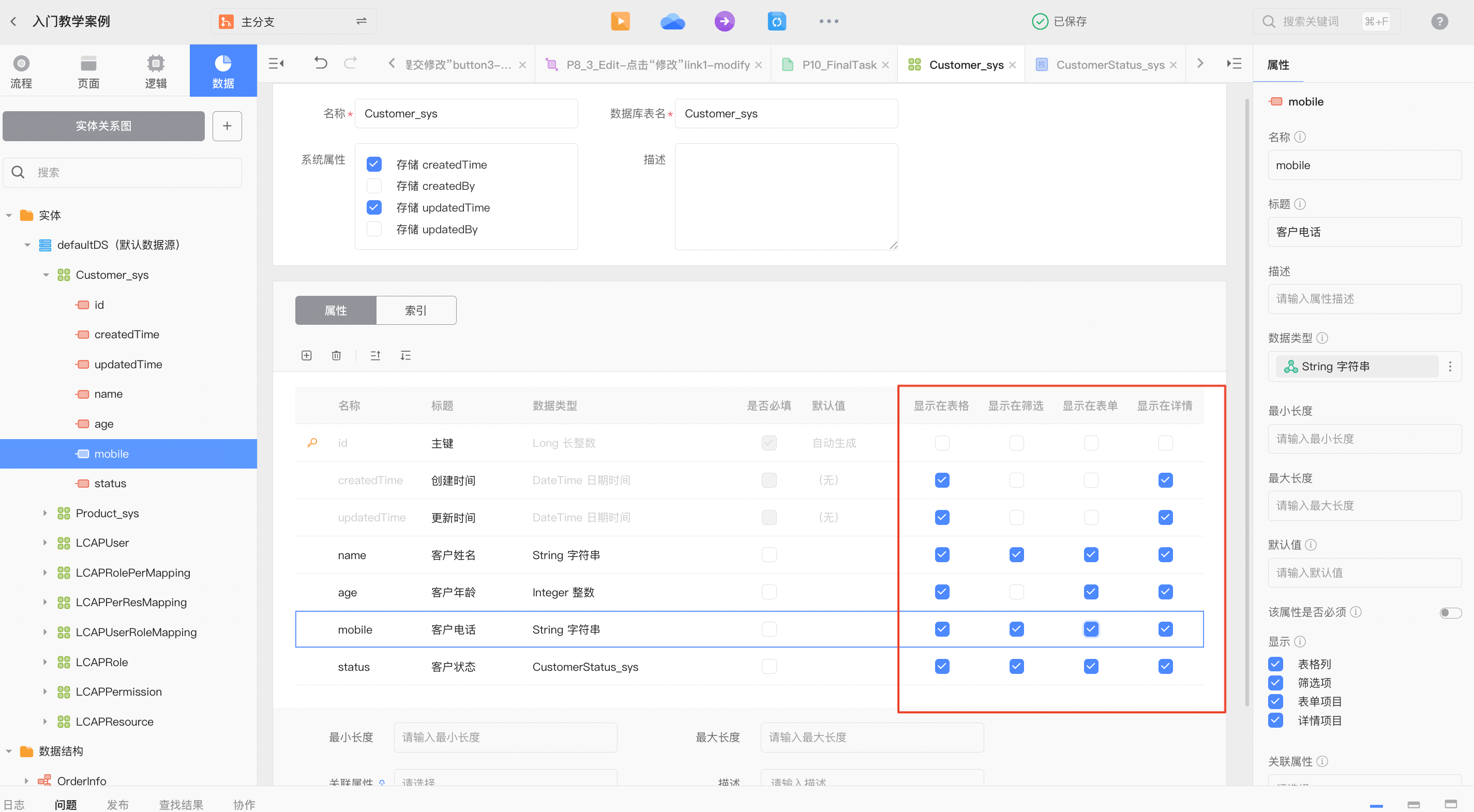Toggle 存储 createdTime checkbox

pyautogui.click(x=373, y=165)
